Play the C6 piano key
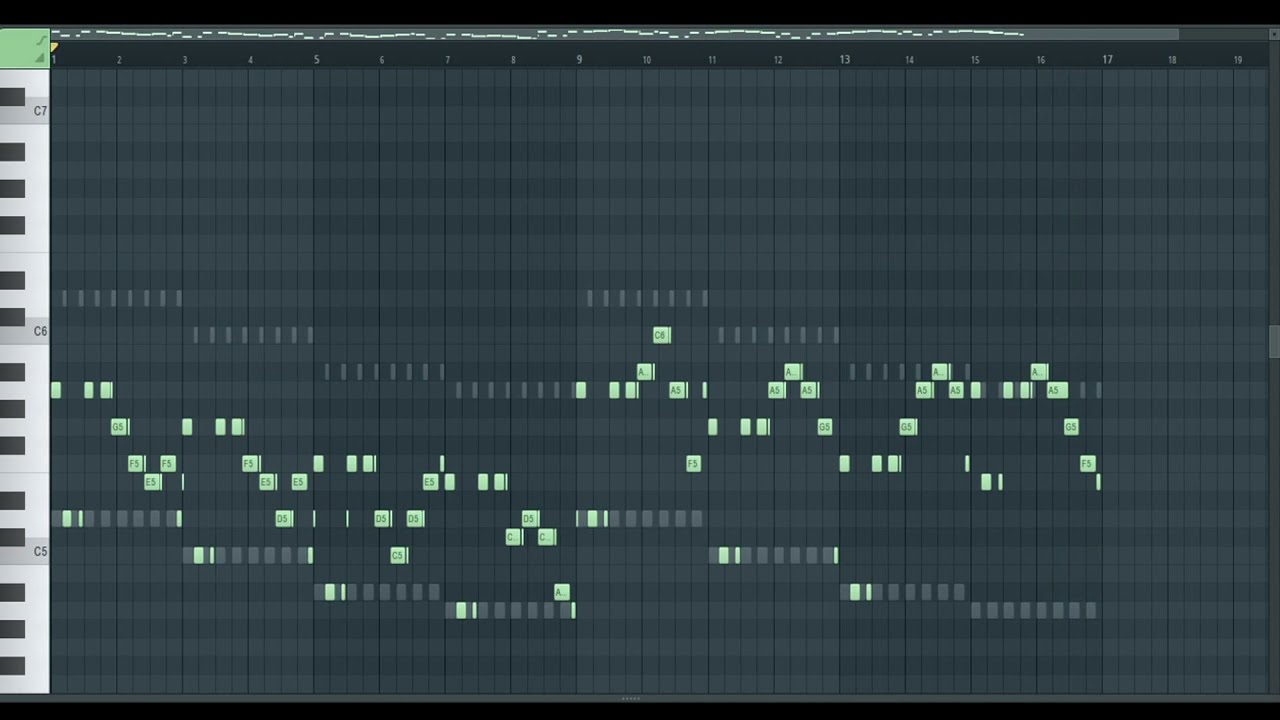1280x720 pixels. coord(25,331)
